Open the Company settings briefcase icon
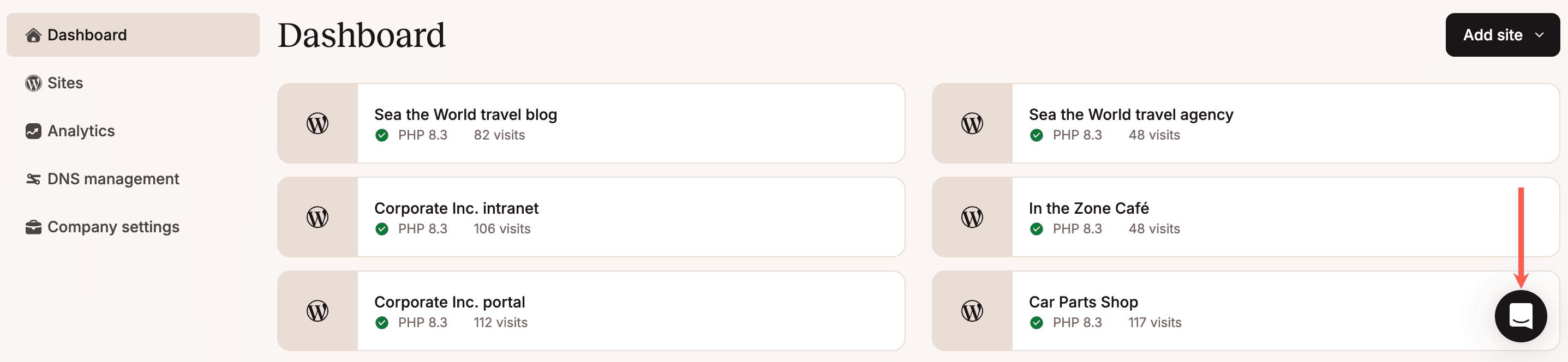Screen dimensions: 1568x362 pos(33,226)
